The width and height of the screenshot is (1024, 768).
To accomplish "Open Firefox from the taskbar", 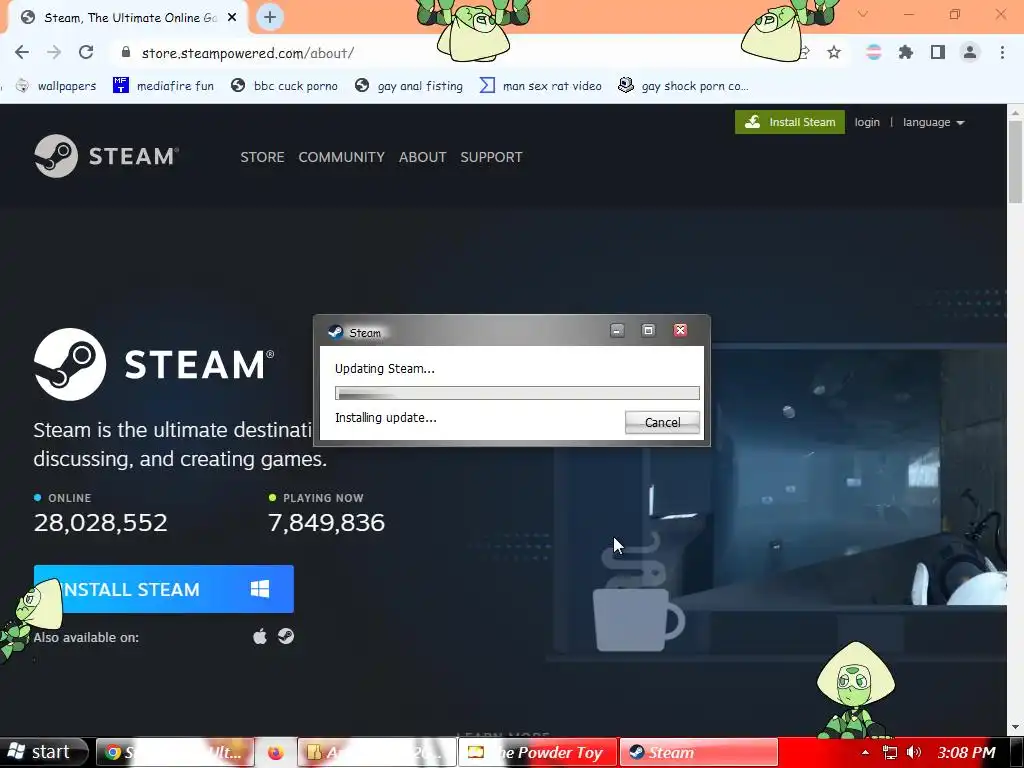I will tap(275, 752).
